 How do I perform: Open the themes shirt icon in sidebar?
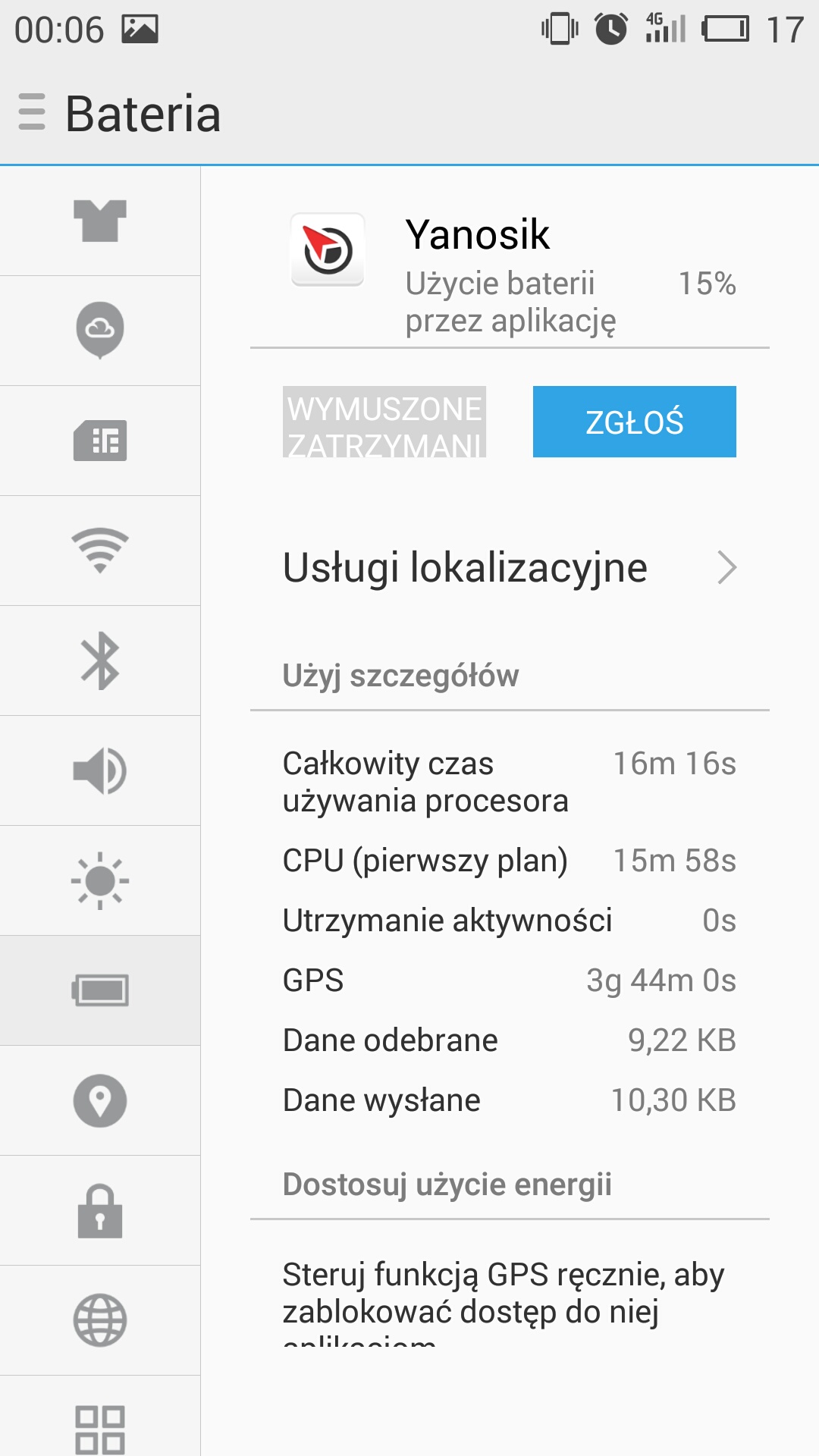100,221
